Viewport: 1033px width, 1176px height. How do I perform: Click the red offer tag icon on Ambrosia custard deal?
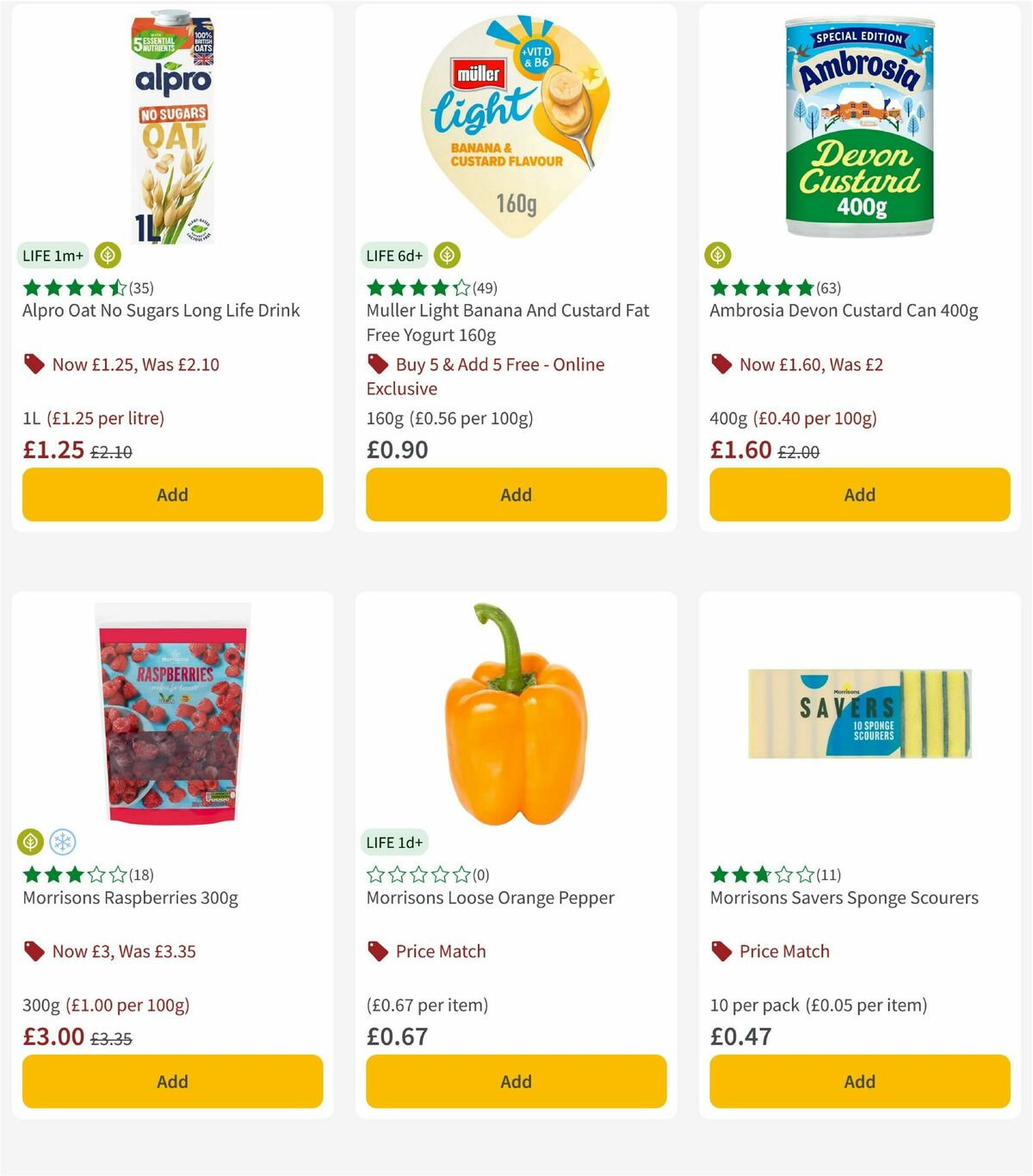point(721,364)
